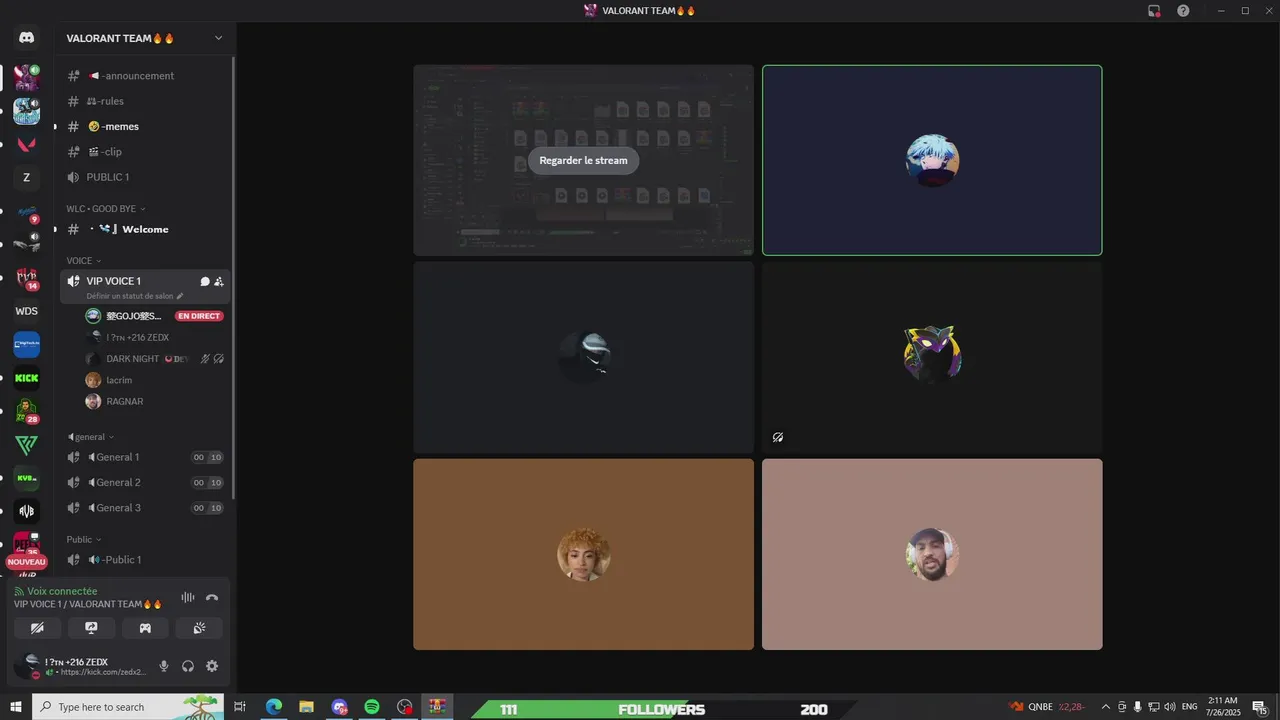Switch to the WDS server
1280x720 pixels.
(27, 311)
